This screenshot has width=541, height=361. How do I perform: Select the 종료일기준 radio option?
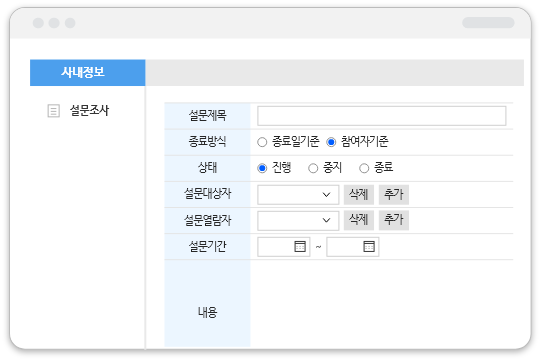(262, 142)
